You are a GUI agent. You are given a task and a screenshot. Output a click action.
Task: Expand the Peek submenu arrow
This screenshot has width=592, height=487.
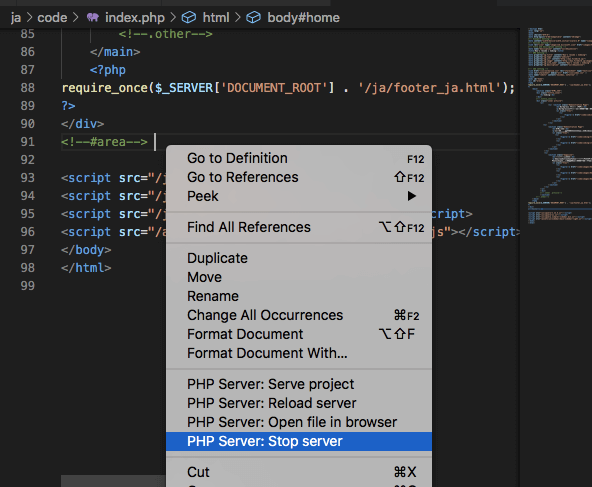(x=412, y=196)
